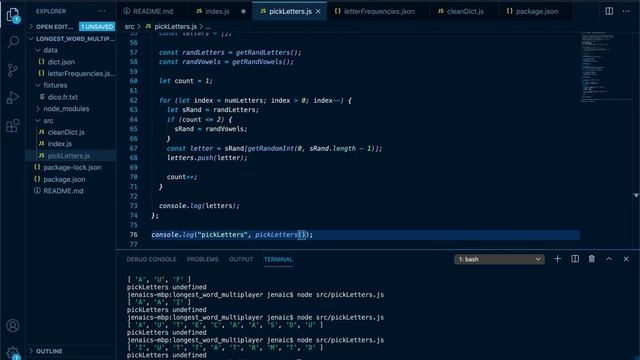The image size is (640, 360).
Task: Split the editor to the right
Action: (x=609, y=11)
